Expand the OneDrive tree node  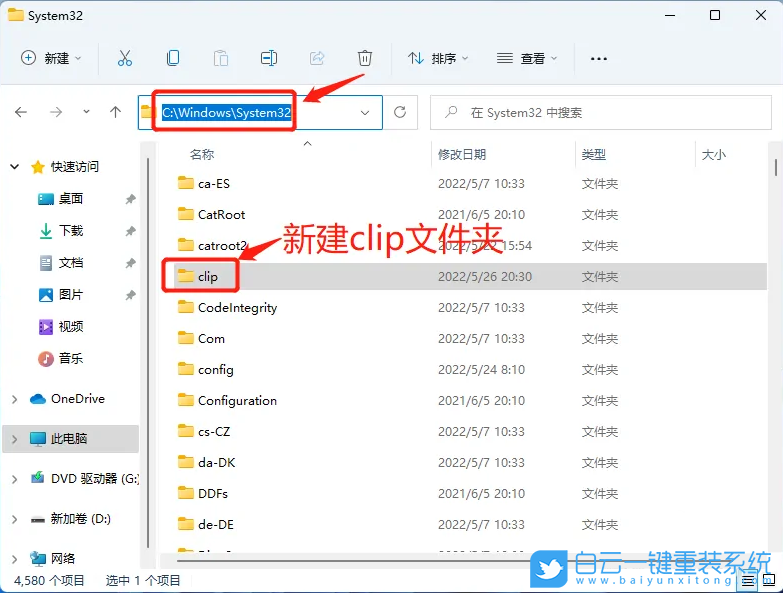point(14,399)
